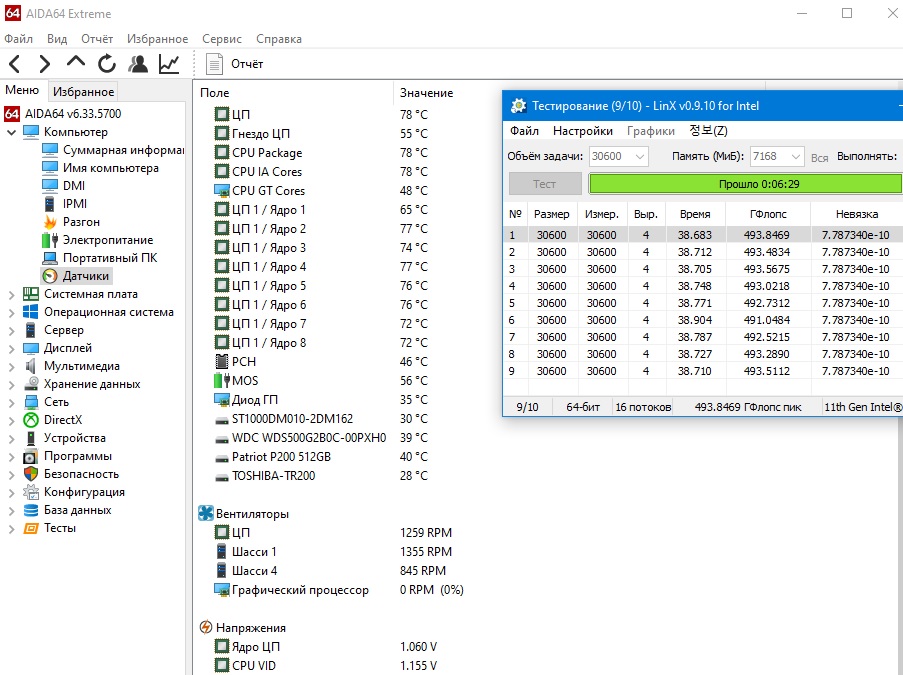
Task: Click the AIDA64 v6.33.5700 root icon
Action: coord(12,113)
